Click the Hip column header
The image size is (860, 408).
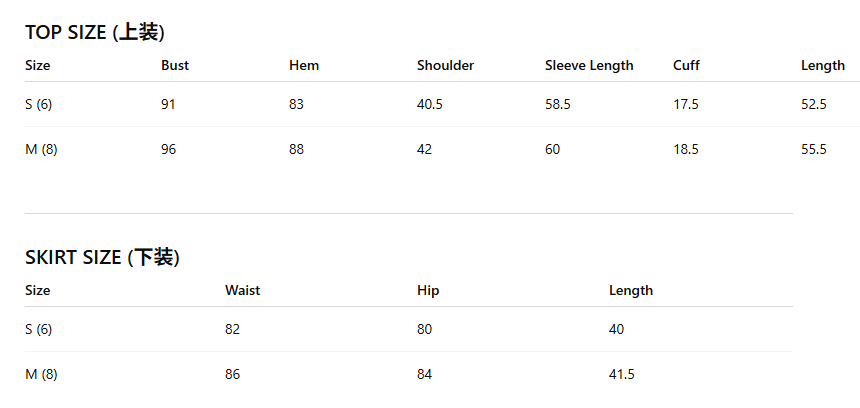[428, 290]
